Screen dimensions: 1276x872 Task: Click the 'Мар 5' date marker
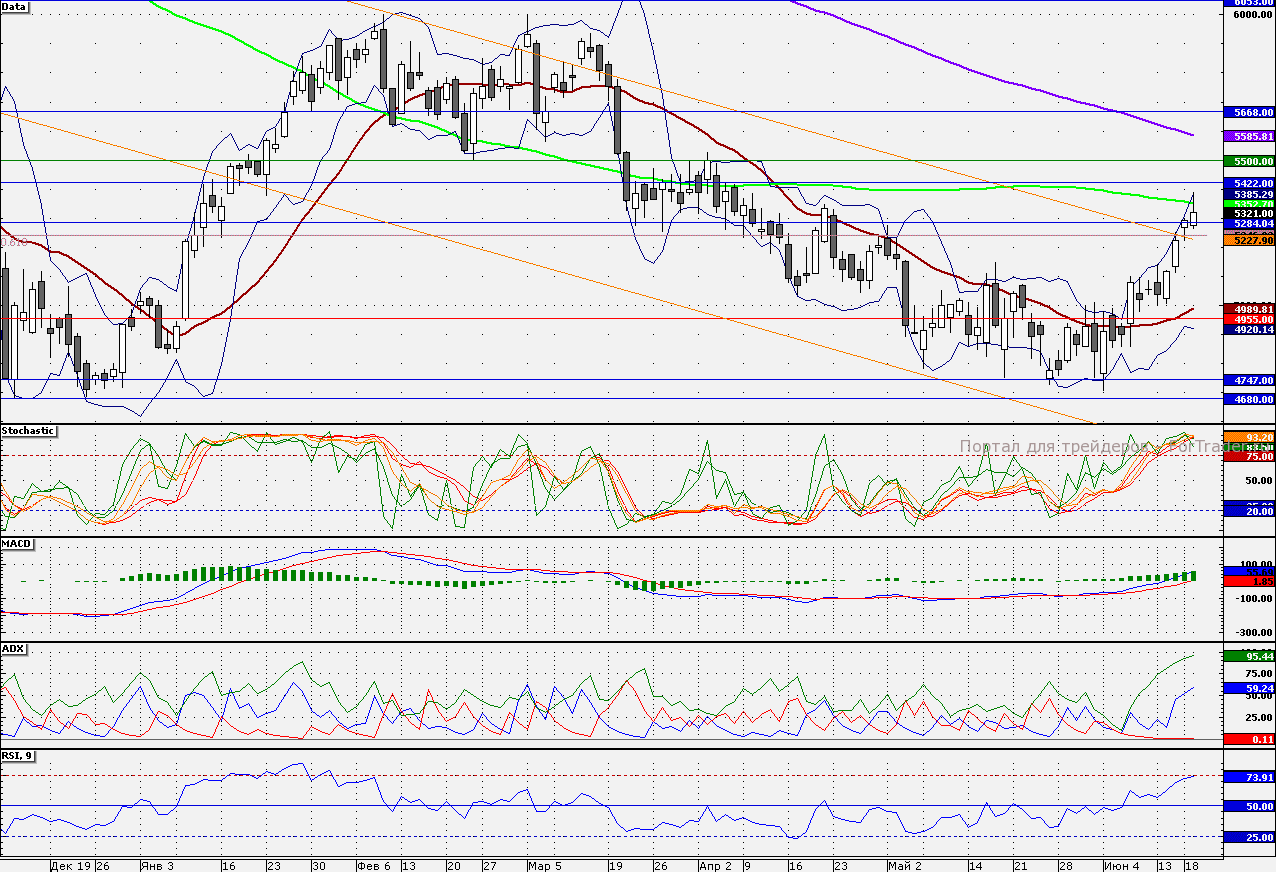tap(544, 865)
